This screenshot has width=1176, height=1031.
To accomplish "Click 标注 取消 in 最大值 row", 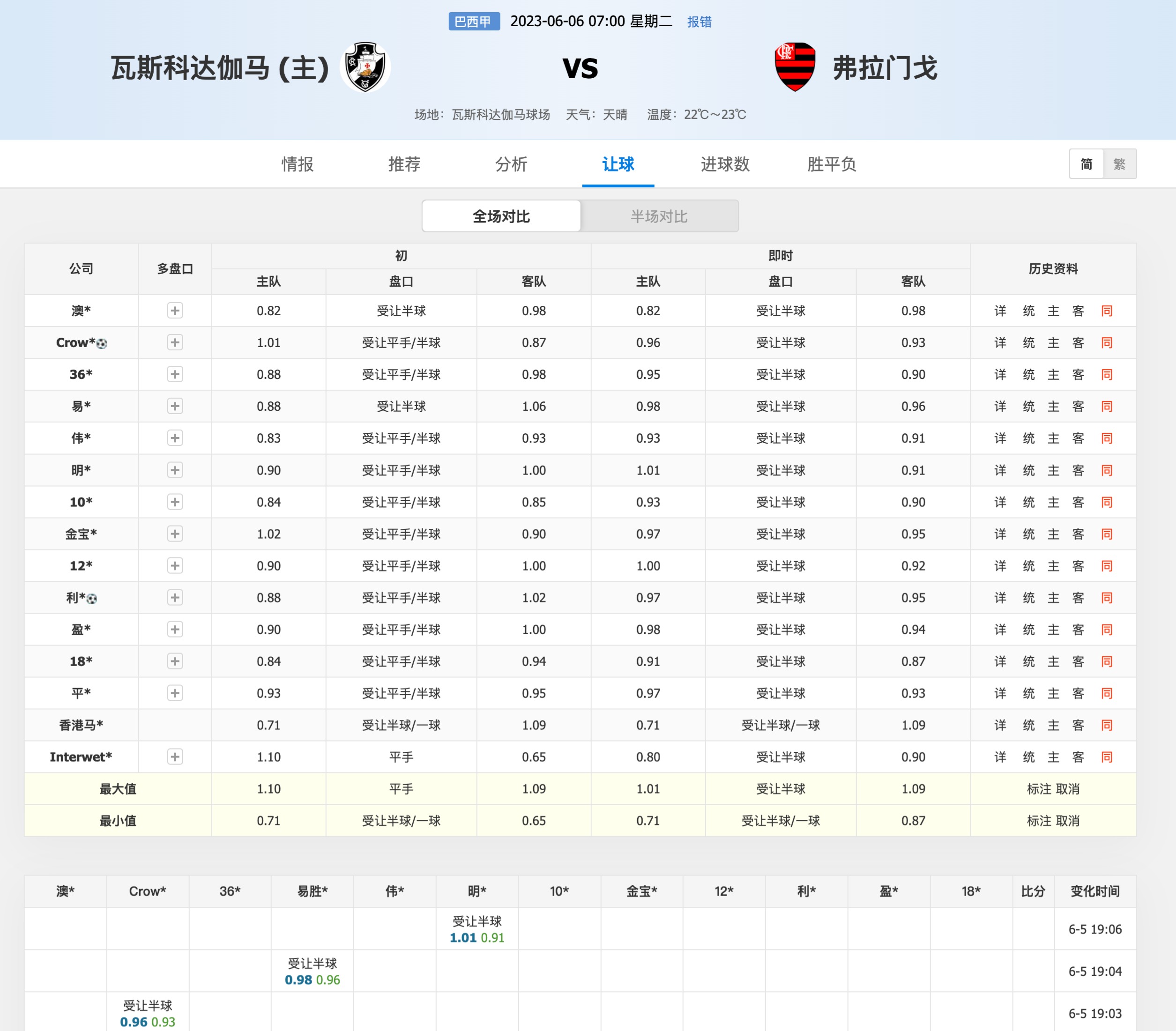I will pyautogui.click(x=1053, y=789).
